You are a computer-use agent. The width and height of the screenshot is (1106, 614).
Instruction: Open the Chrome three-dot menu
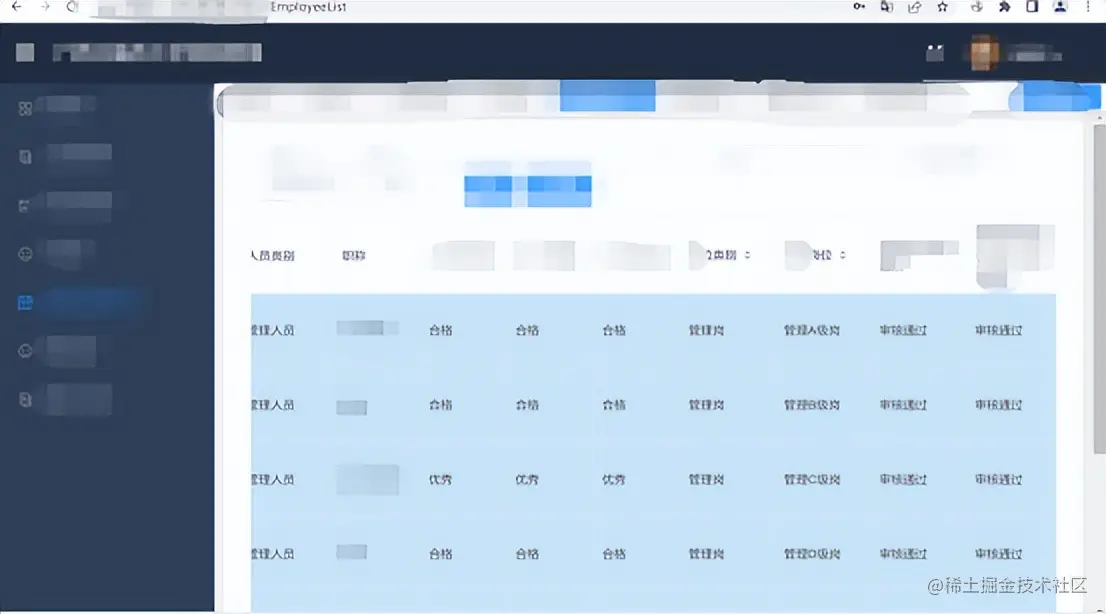(1091, 8)
